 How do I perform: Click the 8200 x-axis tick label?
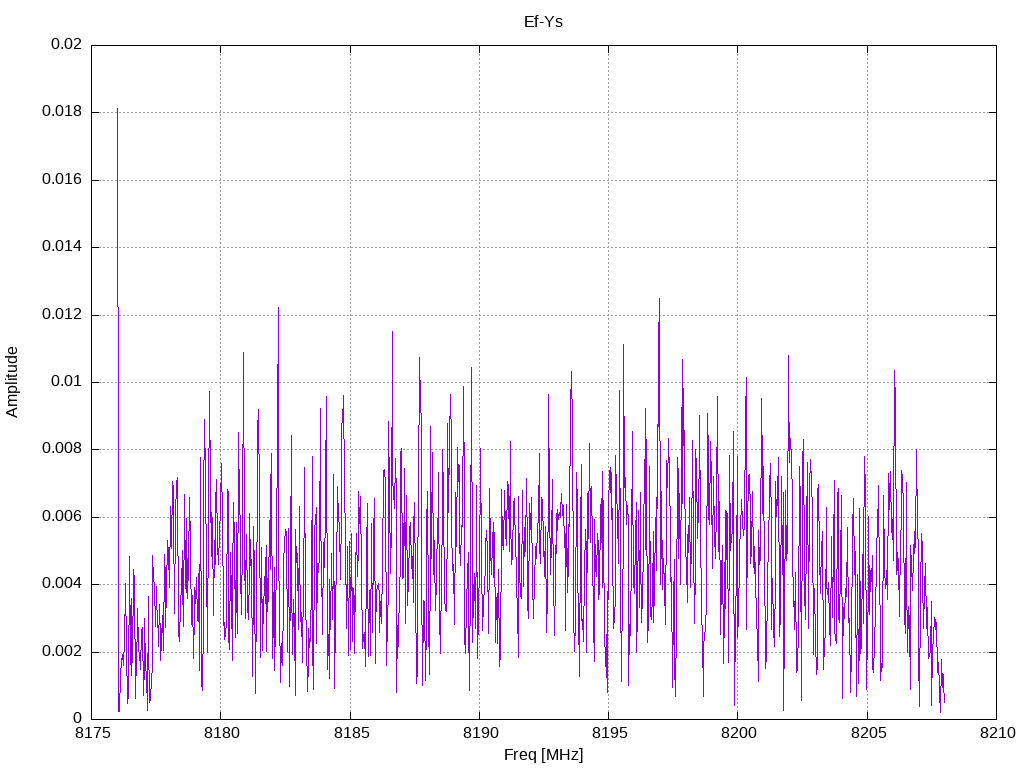click(739, 733)
